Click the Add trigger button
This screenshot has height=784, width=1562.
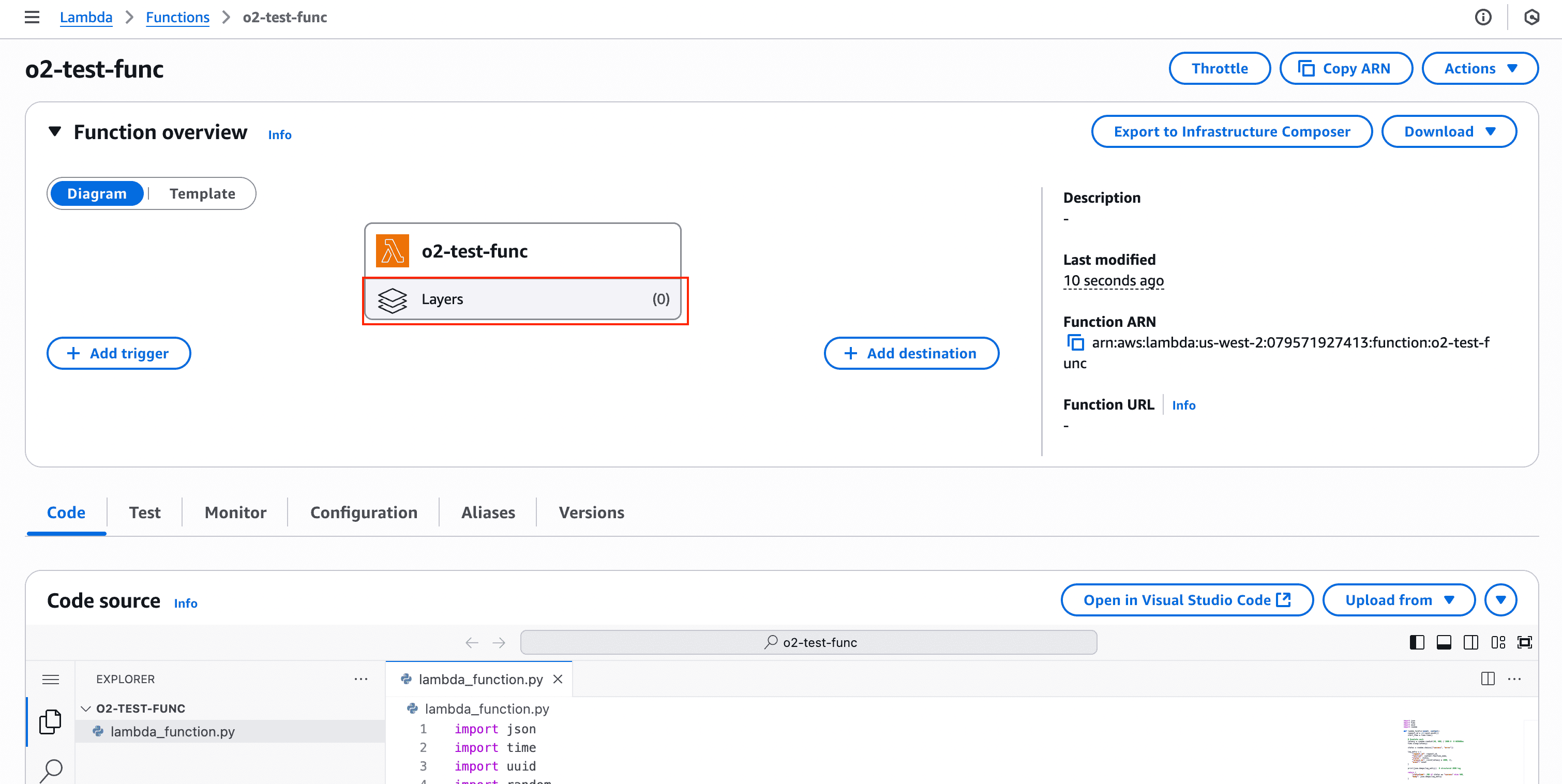(118, 353)
